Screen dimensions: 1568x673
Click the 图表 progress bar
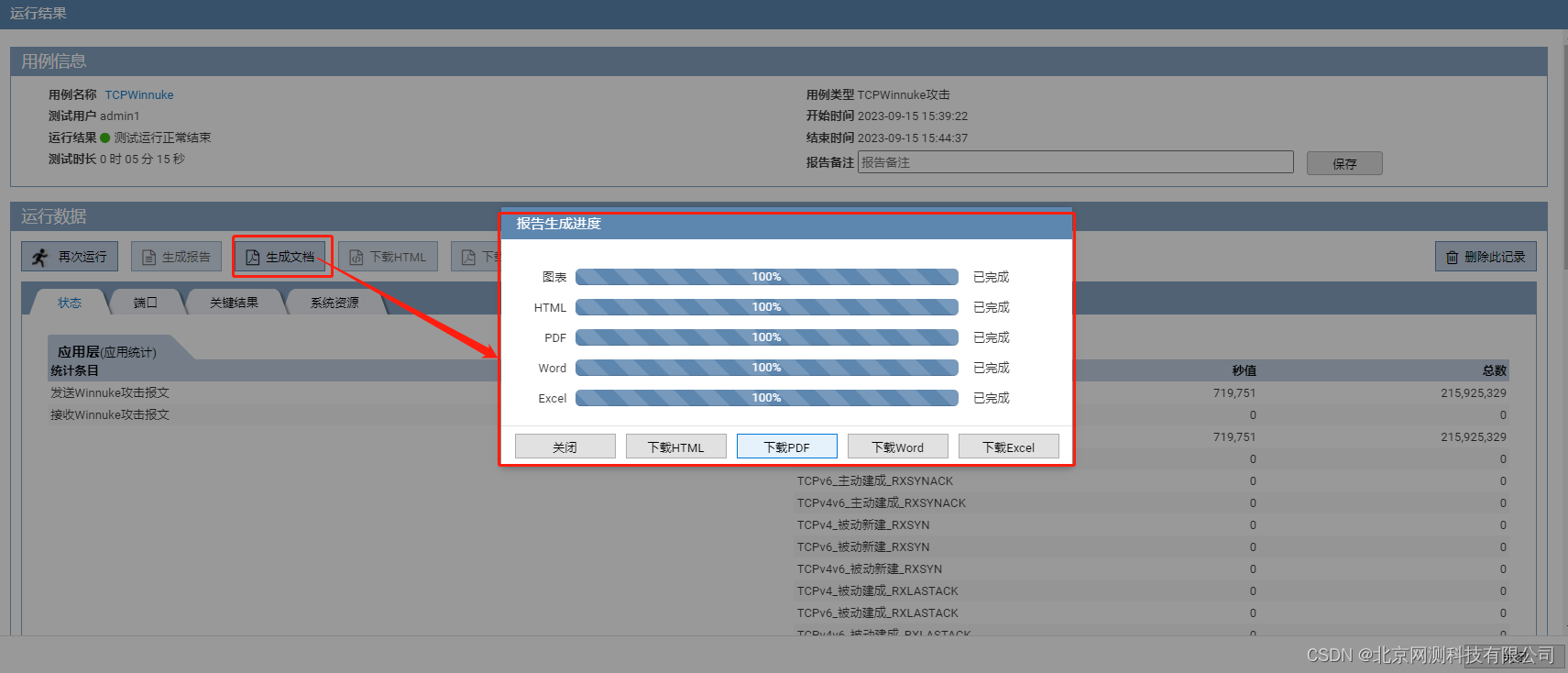pyautogui.click(x=767, y=277)
